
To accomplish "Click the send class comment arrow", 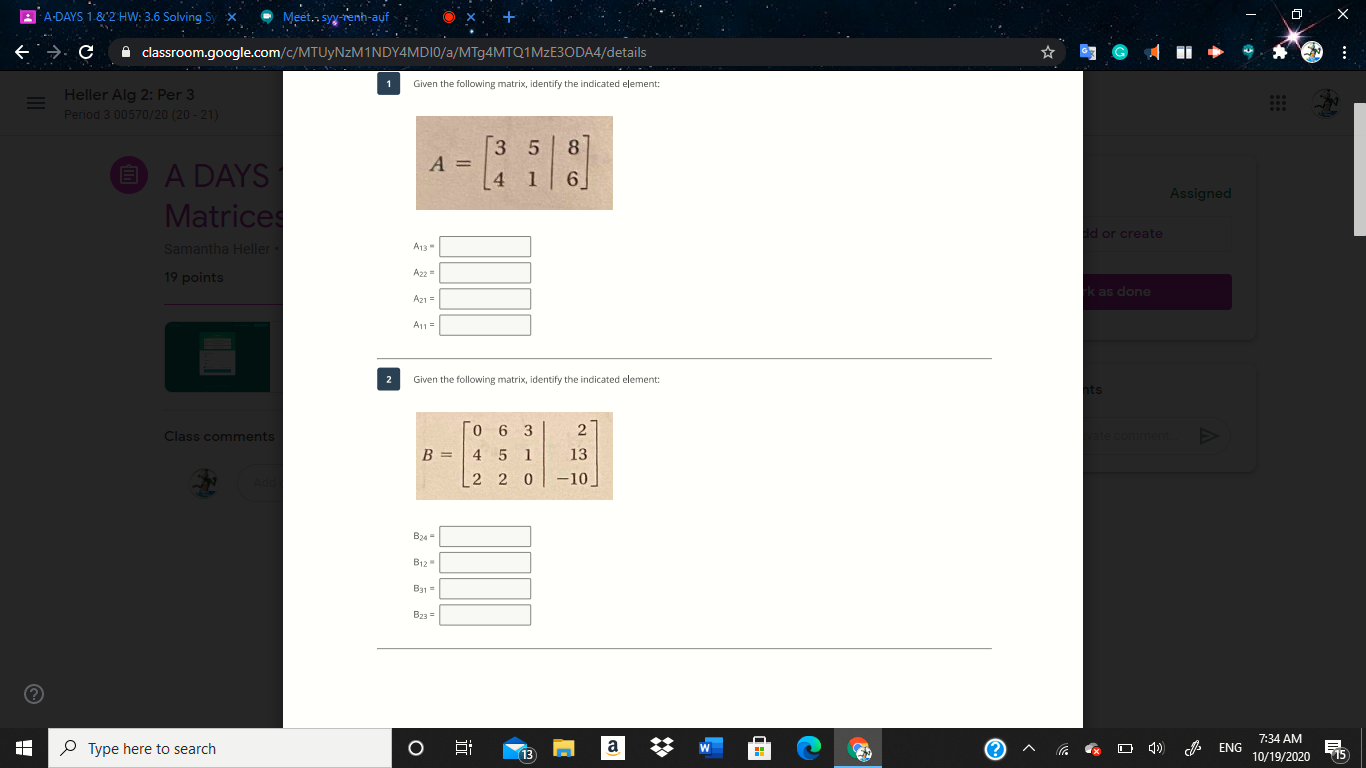I will [1209, 435].
